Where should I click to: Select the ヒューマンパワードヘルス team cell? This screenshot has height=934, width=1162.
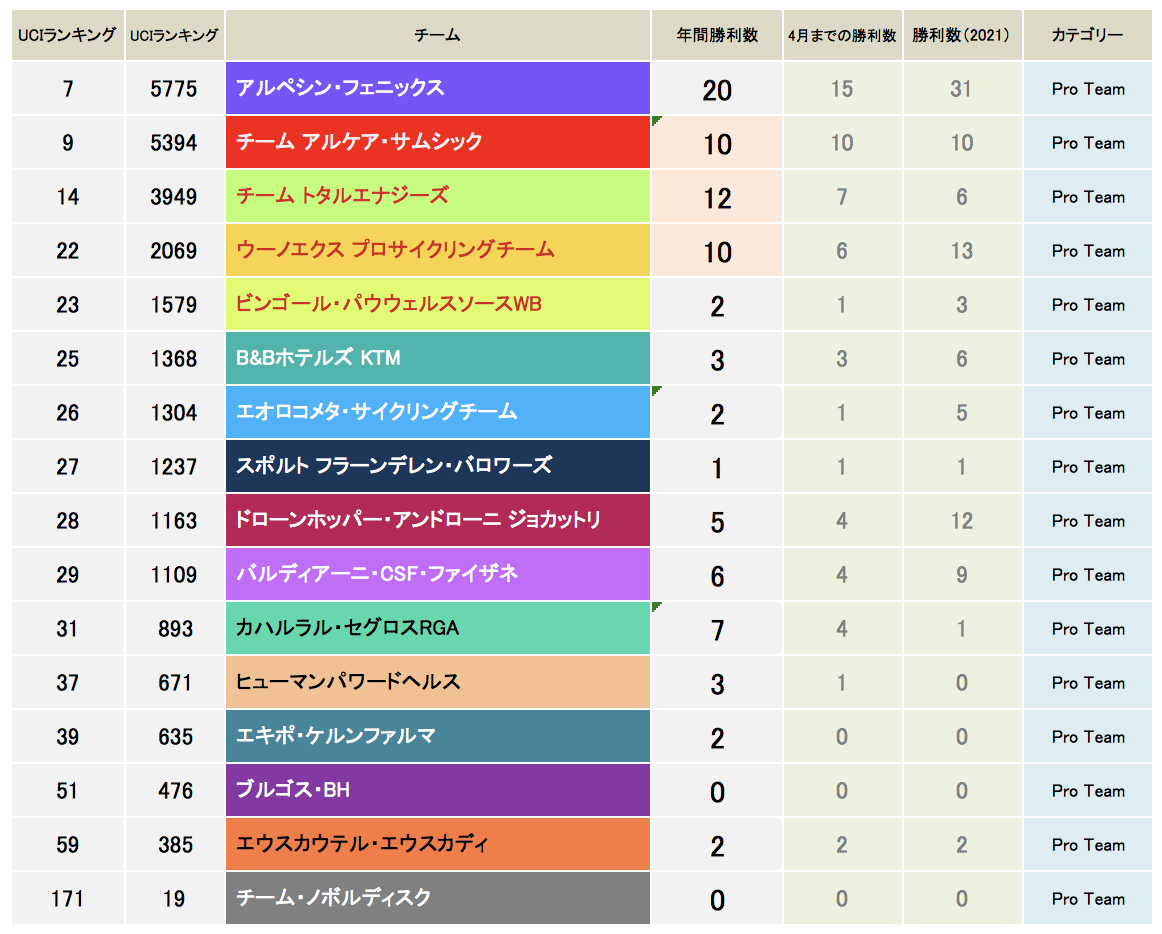pyautogui.click(x=438, y=683)
